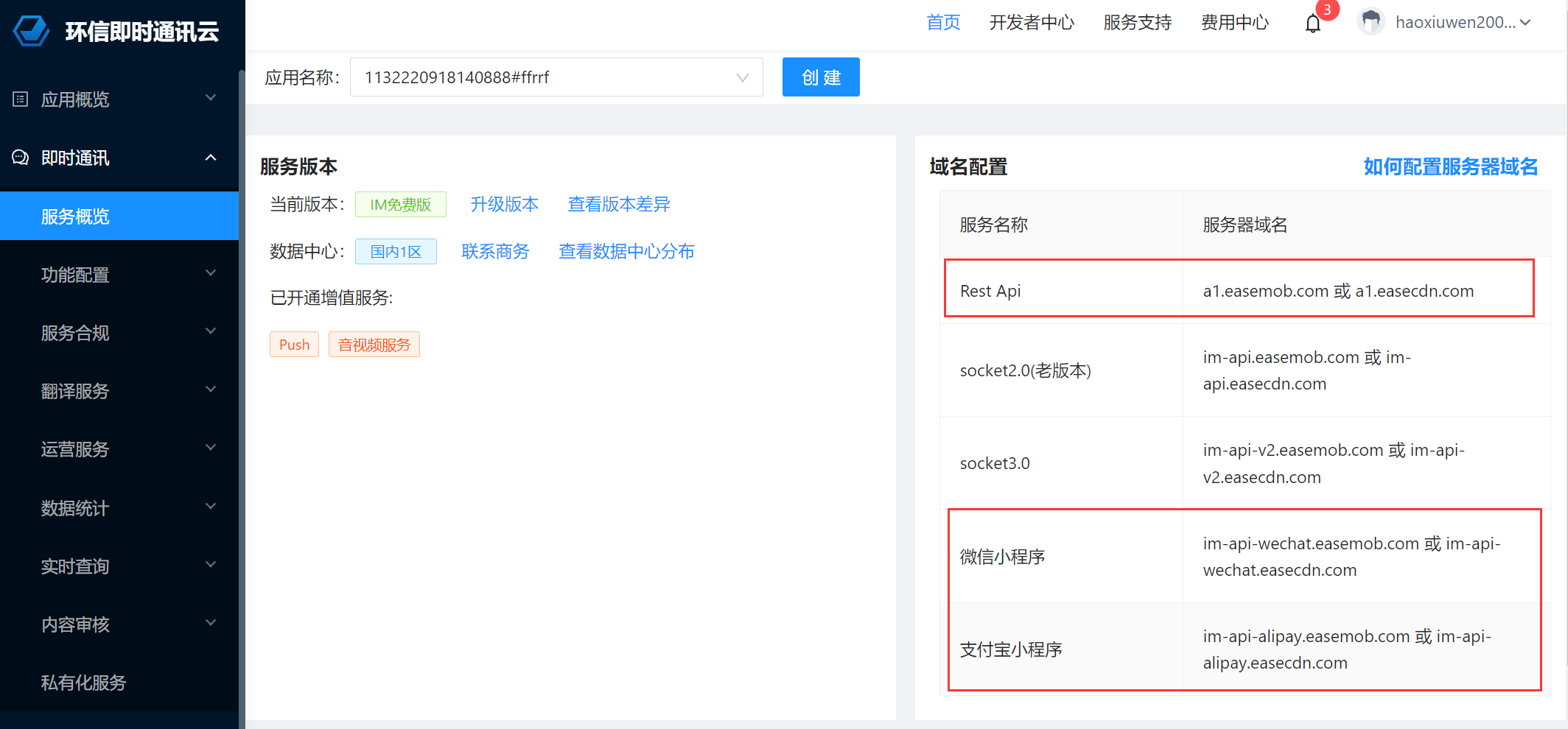
Task: Click the 音视频服务 tag
Action: coord(374,344)
